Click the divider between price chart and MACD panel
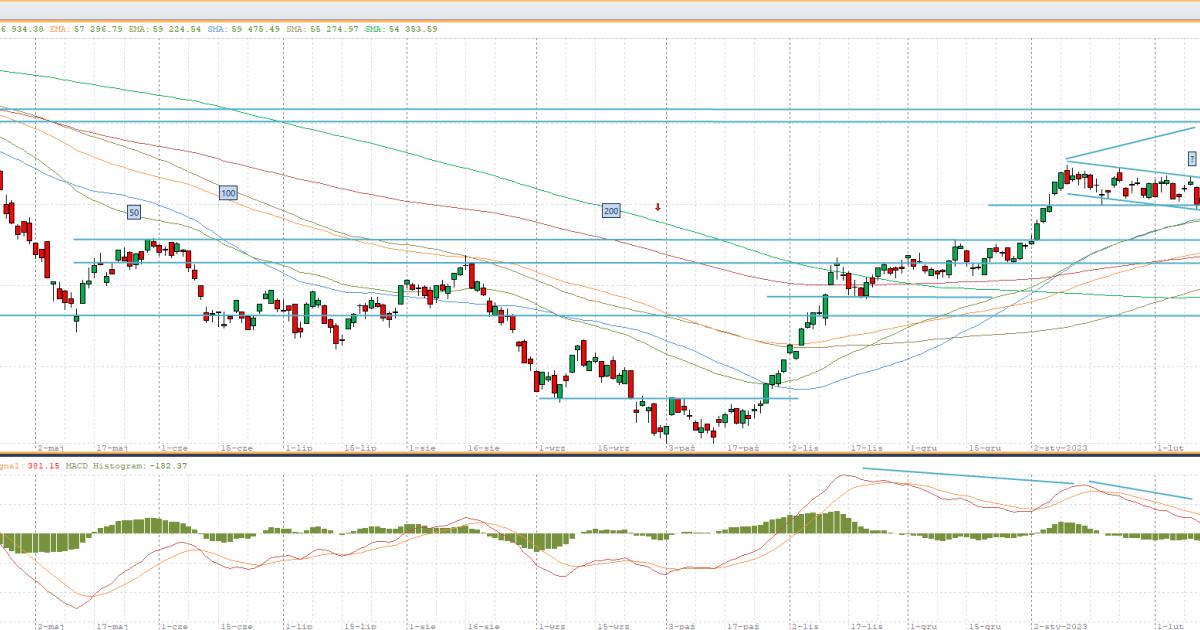 click(600, 456)
